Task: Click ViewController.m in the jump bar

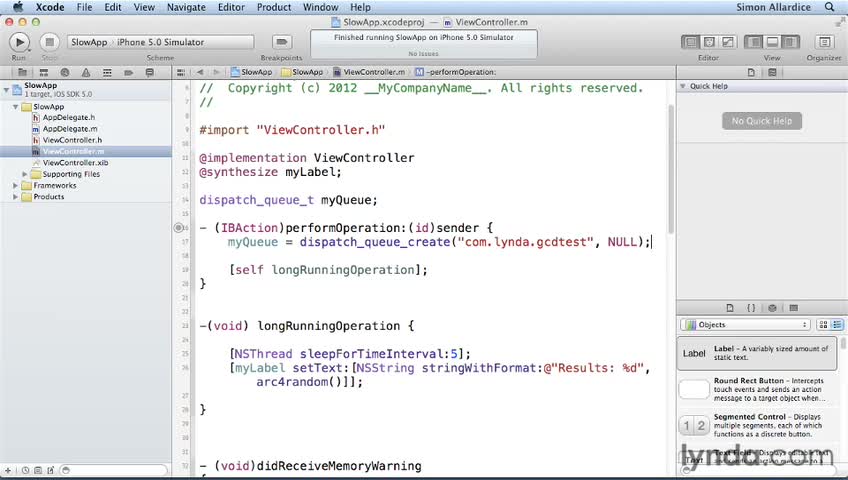Action: [x=369, y=72]
